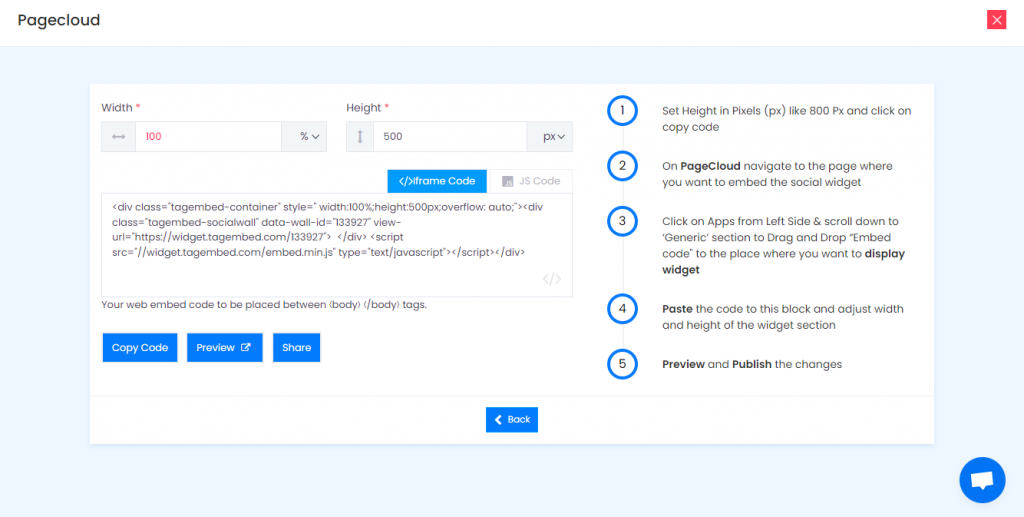
Task: Go Back with the Back button
Action: click(x=512, y=420)
